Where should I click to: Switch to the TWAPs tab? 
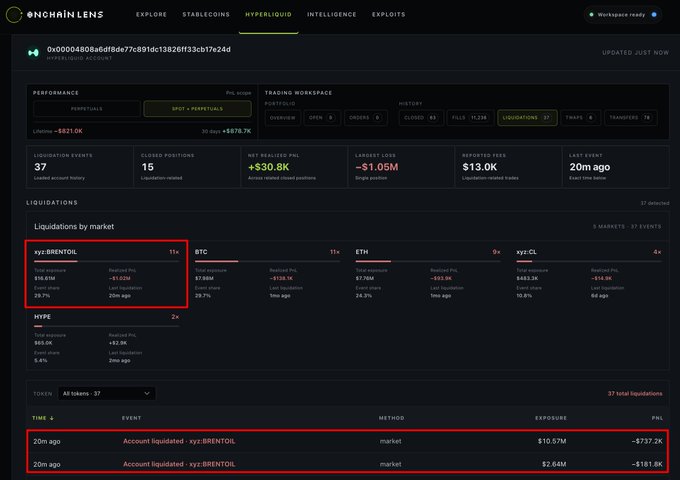[x=580, y=118]
